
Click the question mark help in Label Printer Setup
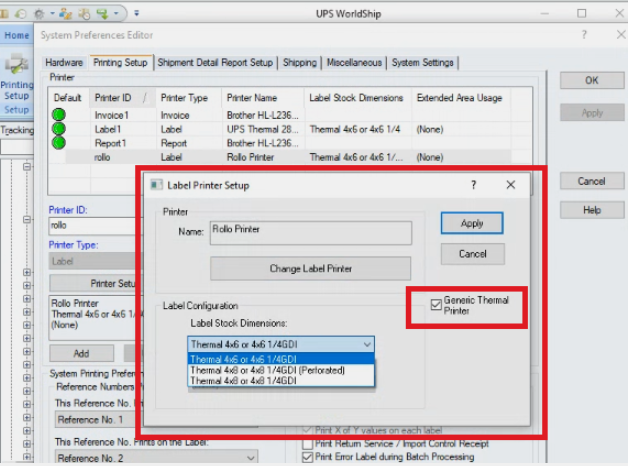473,185
